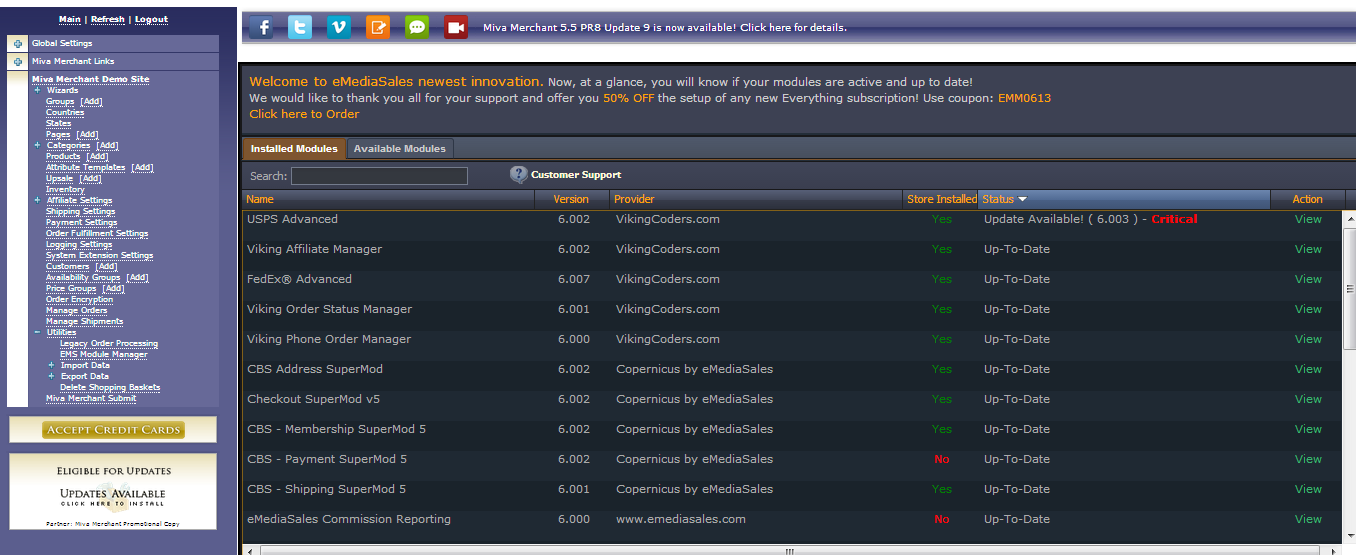Click the scroll up arrow of module list

(1349, 219)
